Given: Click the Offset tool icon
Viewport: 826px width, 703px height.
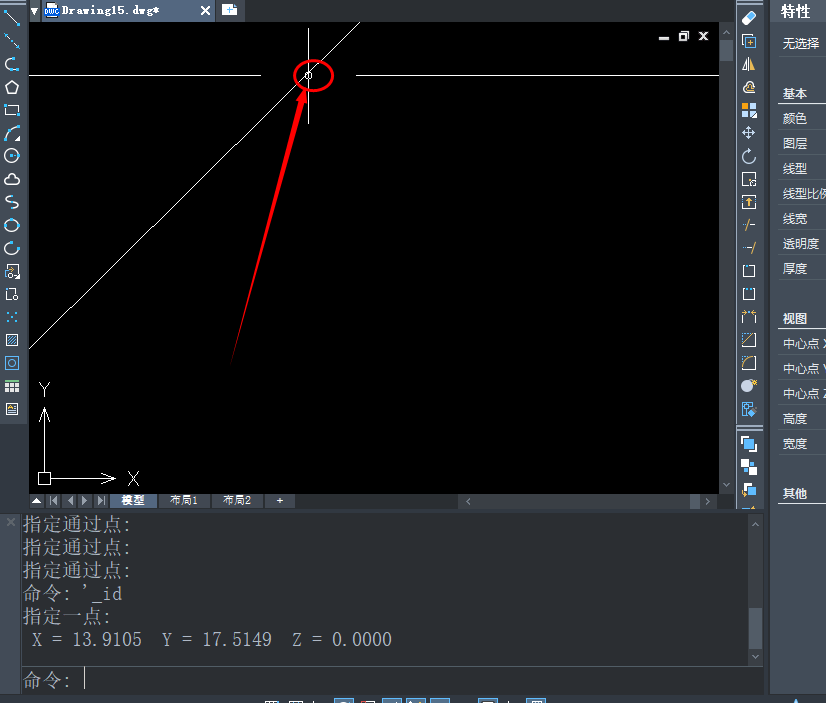Looking at the screenshot, I should coord(749,87).
